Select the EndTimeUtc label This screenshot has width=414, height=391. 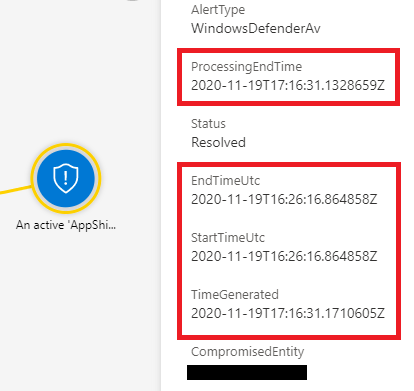click(x=225, y=181)
